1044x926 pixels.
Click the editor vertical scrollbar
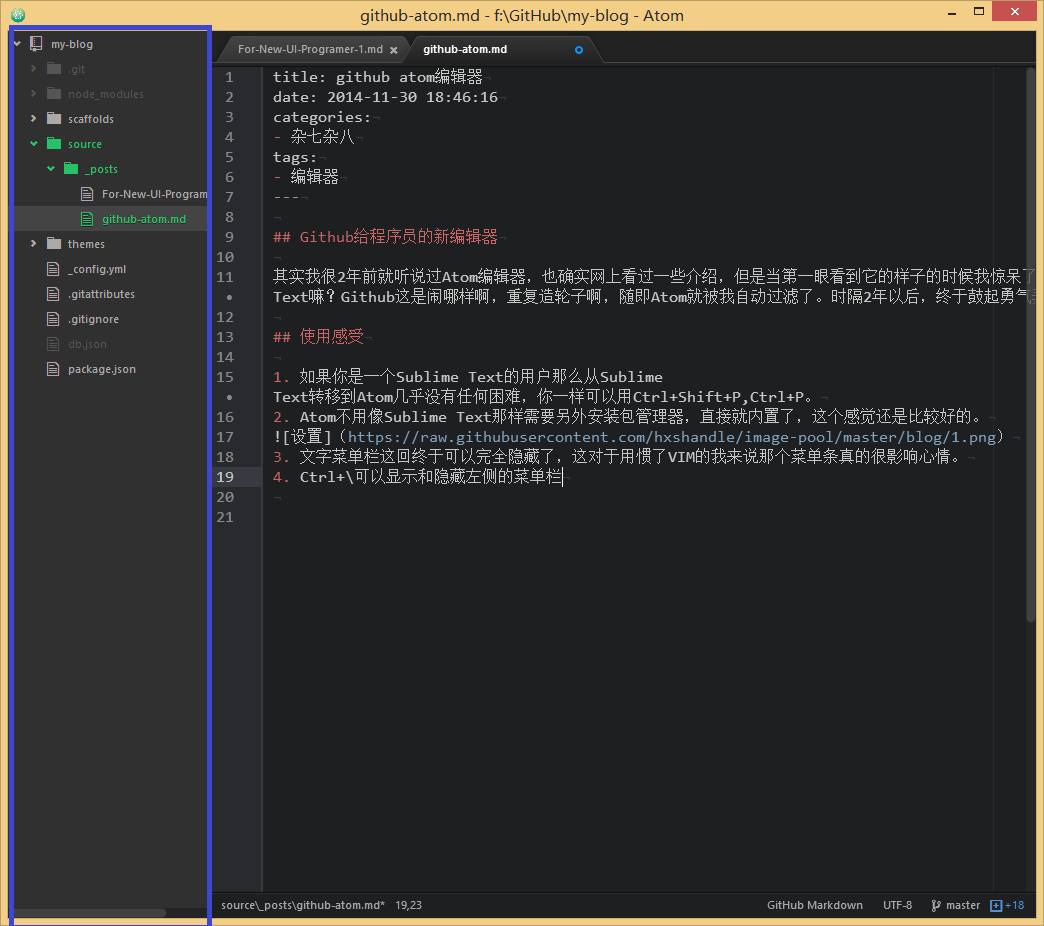tap(1031, 346)
